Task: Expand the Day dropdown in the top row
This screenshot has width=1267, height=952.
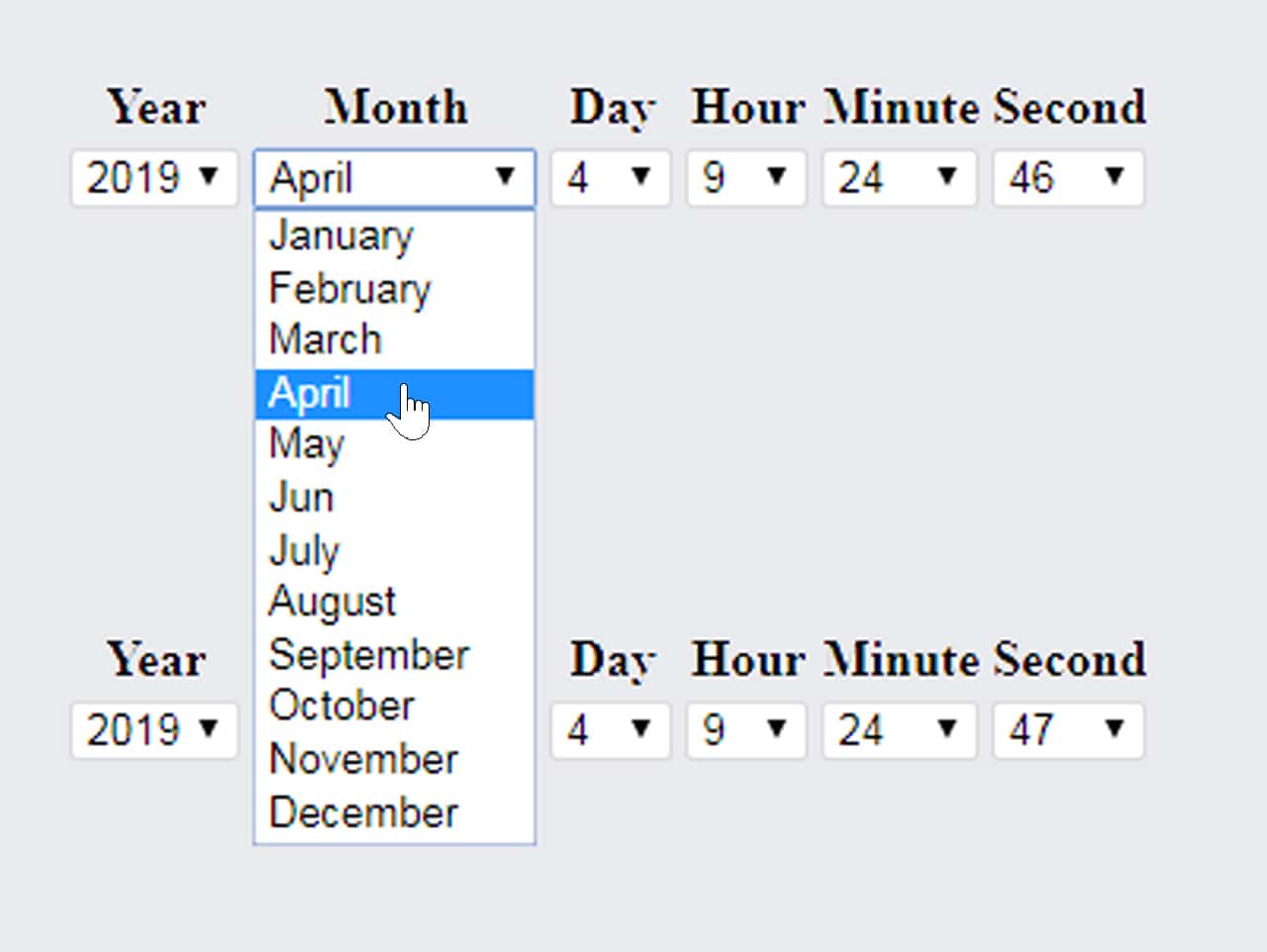Action: [x=610, y=178]
